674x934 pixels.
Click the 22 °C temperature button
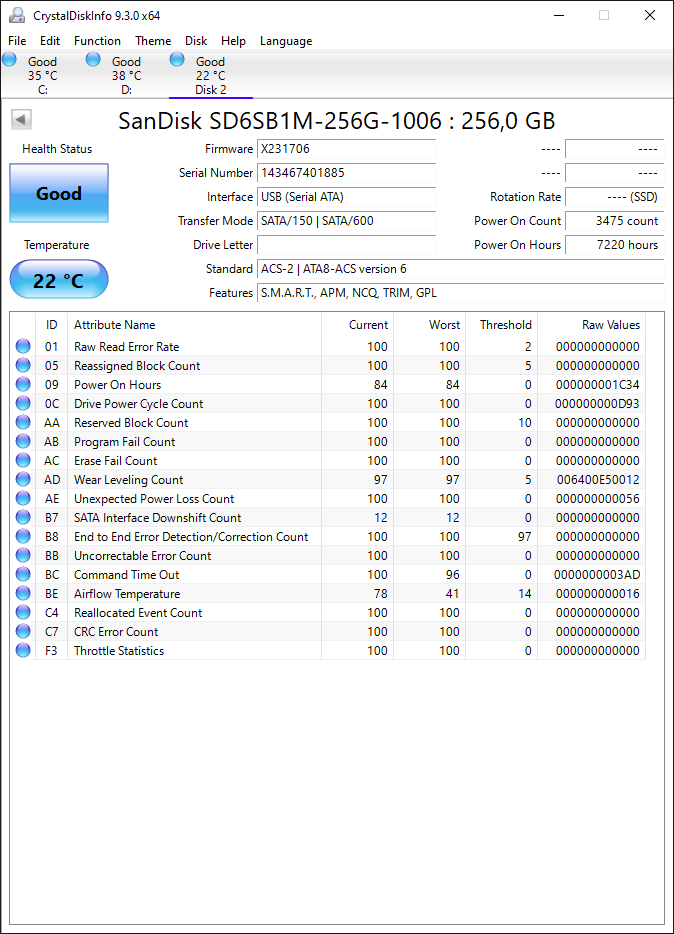59,279
